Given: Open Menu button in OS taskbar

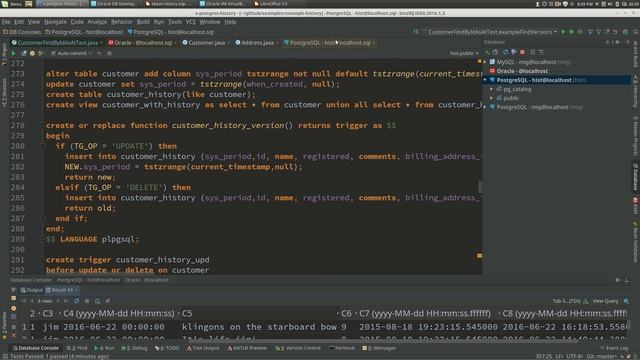Looking at the screenshot, I should 11,4.
